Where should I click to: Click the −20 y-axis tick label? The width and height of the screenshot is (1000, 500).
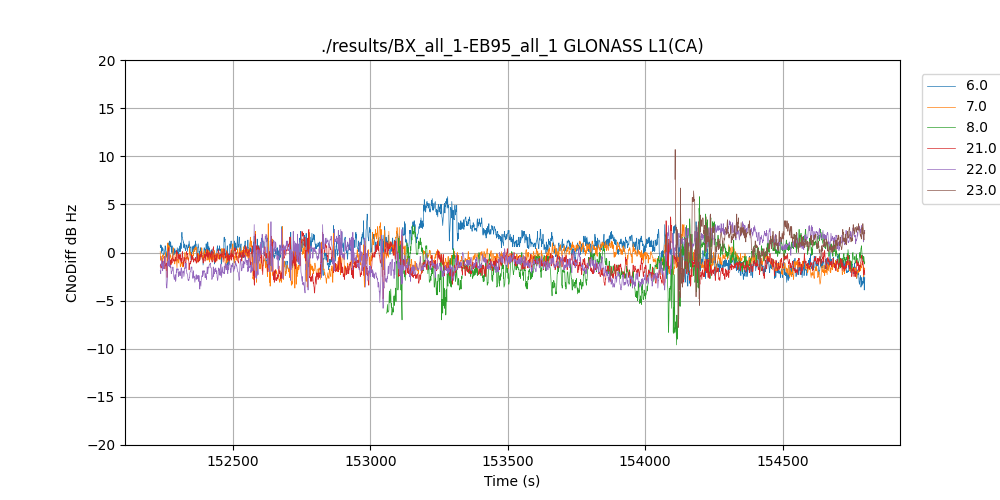click(103, 445)
